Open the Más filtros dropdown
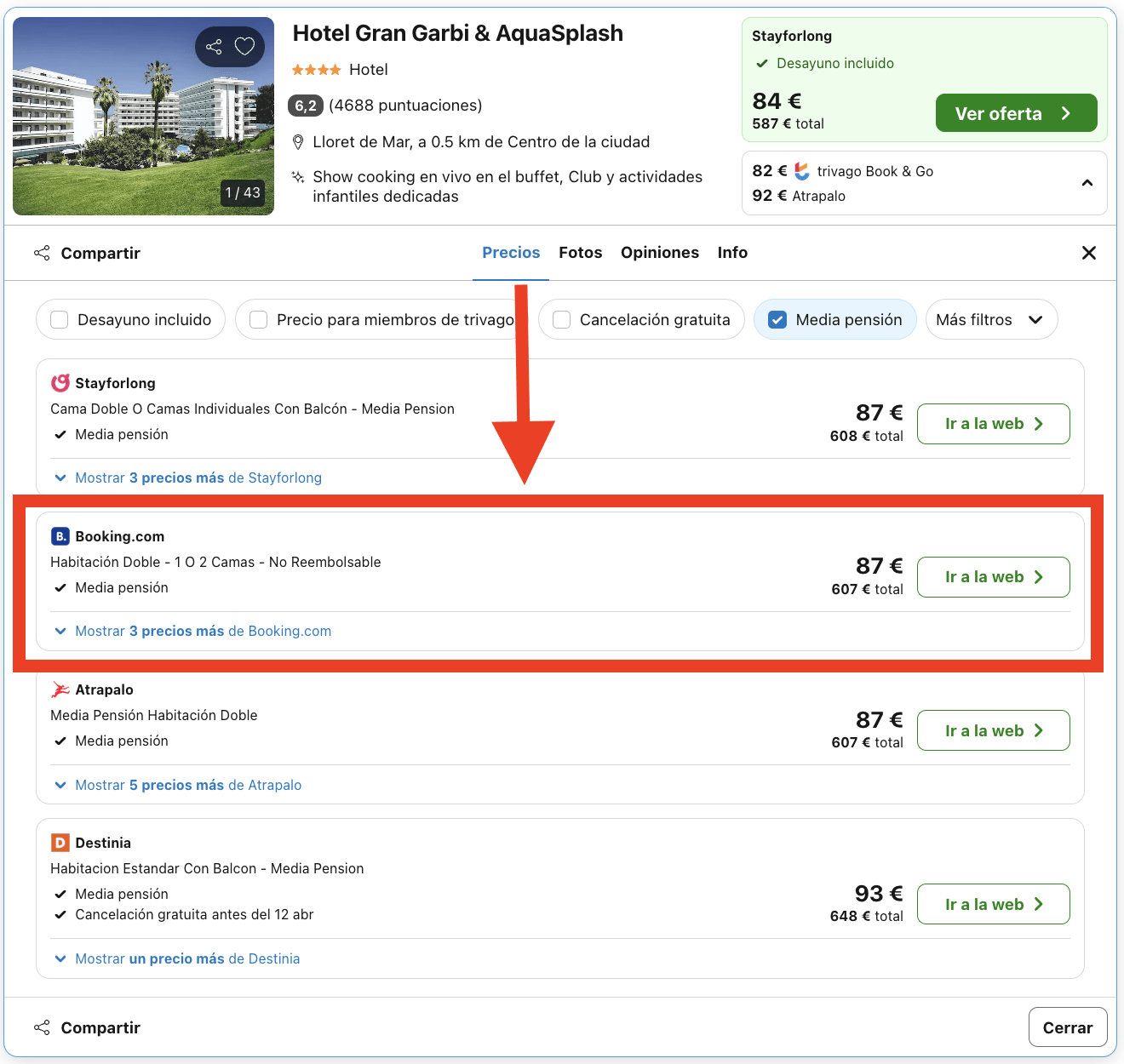The image size is (1124, 1064). tap(990, 320)
